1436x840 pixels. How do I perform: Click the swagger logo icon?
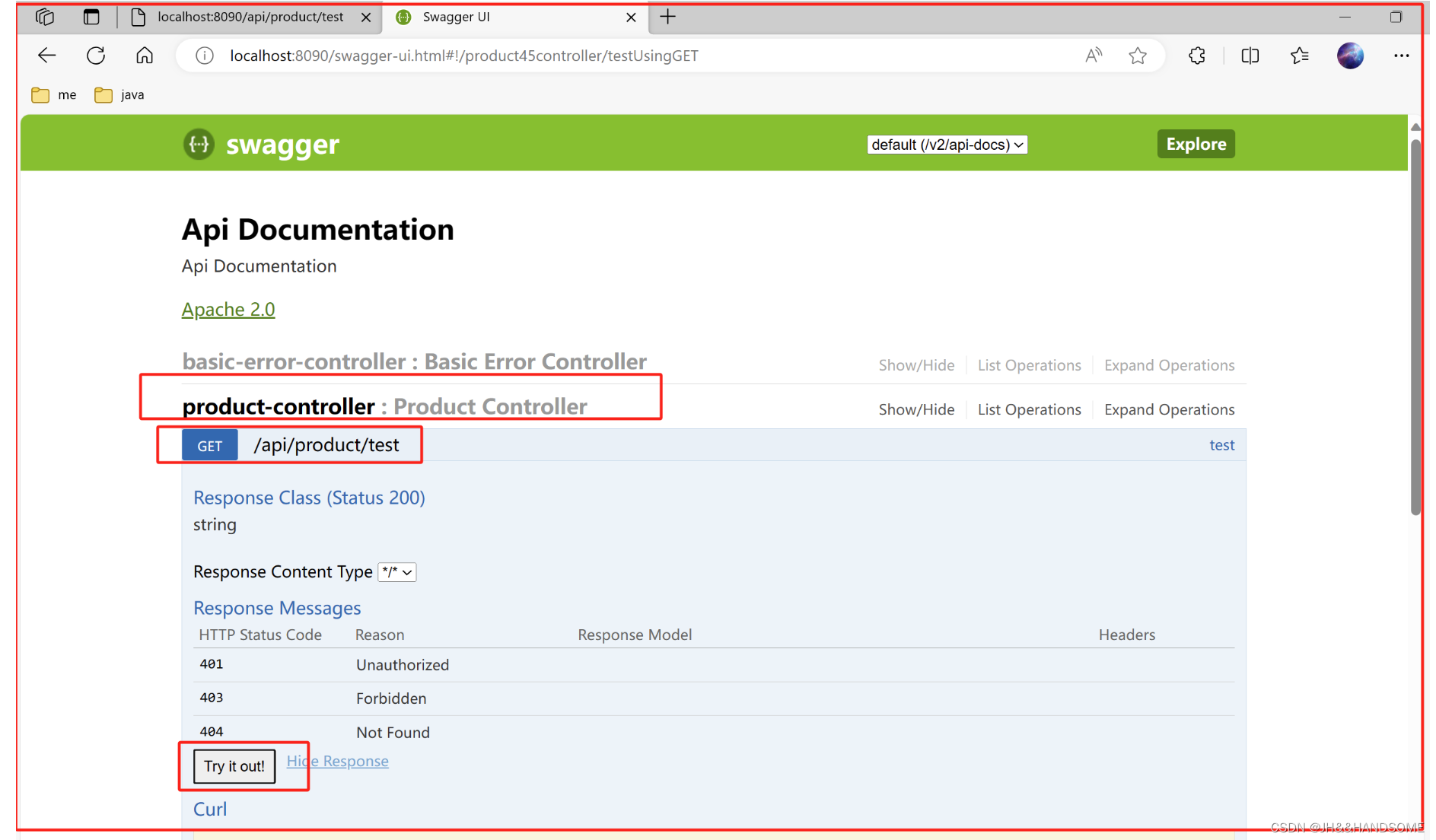[199, 144]
